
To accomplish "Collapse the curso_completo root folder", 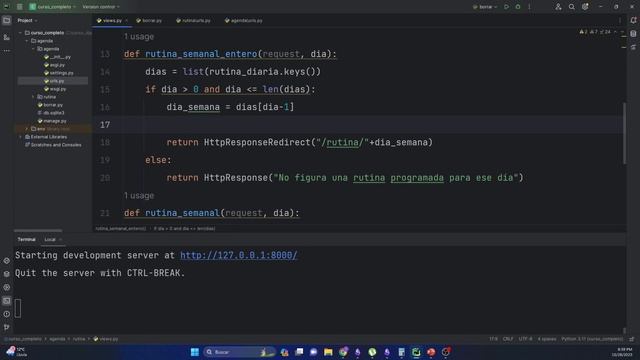I will (x=20, y=33).
